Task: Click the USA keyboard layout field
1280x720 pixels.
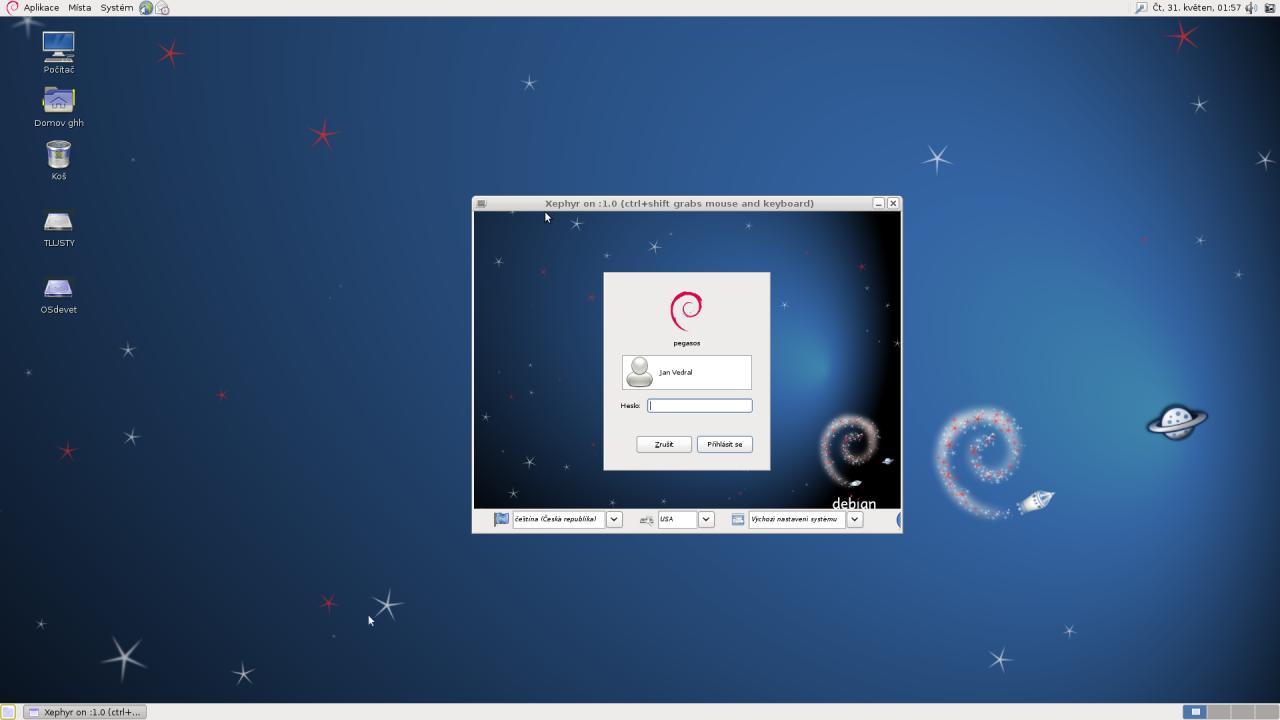Action: (677, 520)
